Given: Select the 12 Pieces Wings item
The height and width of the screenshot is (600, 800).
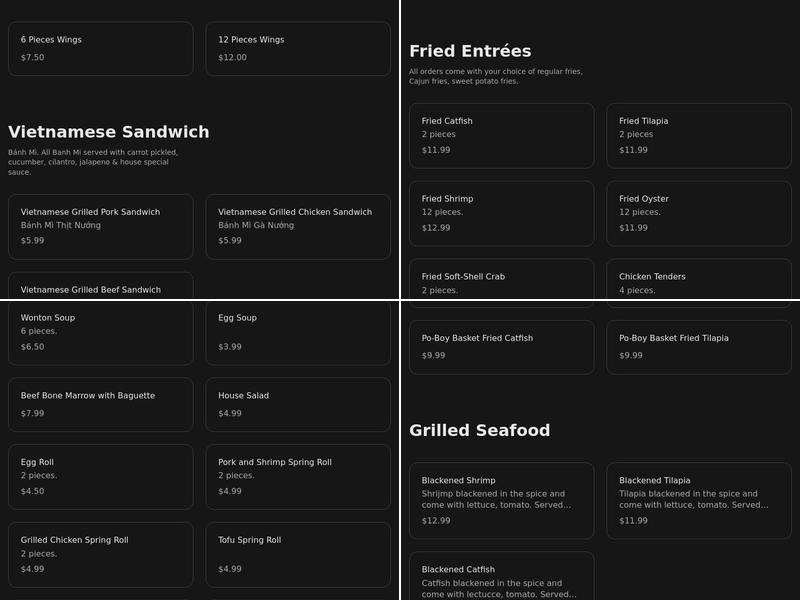Looking at the screenshot, I should pyautogui.click(x=297, y=47).
